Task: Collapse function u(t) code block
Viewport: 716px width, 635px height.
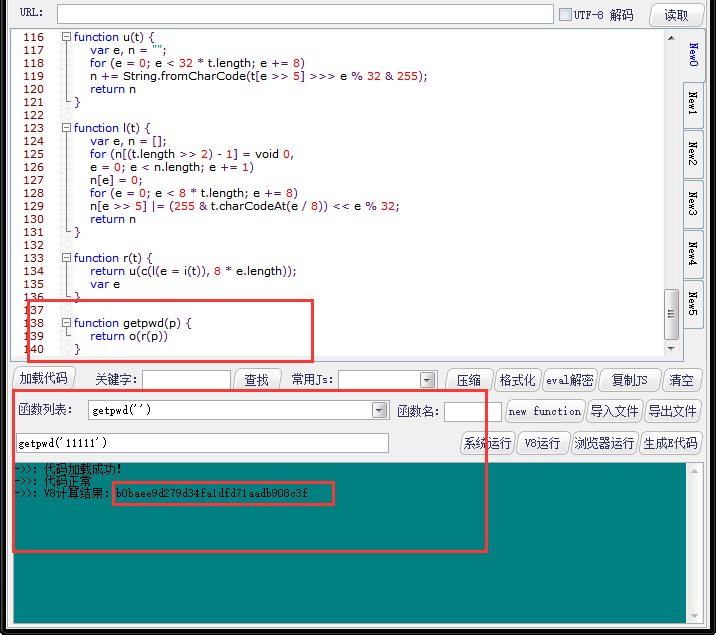Action: [67, 37]
